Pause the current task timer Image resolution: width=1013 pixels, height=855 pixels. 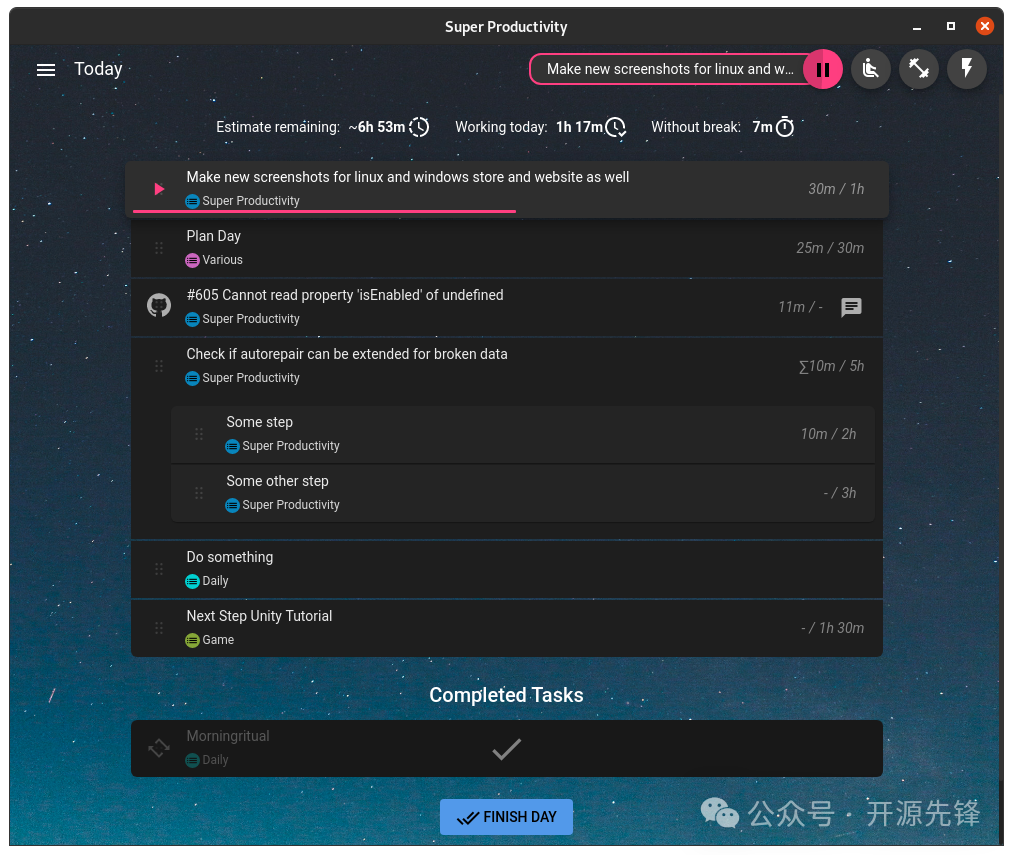point(822,69)
